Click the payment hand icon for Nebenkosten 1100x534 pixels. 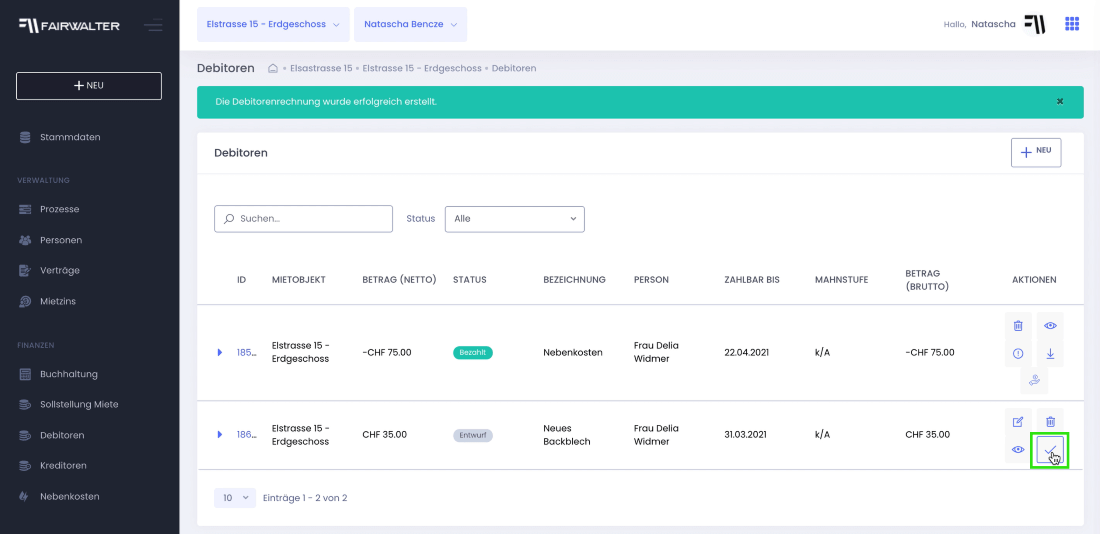click(x=1034, y=380)
